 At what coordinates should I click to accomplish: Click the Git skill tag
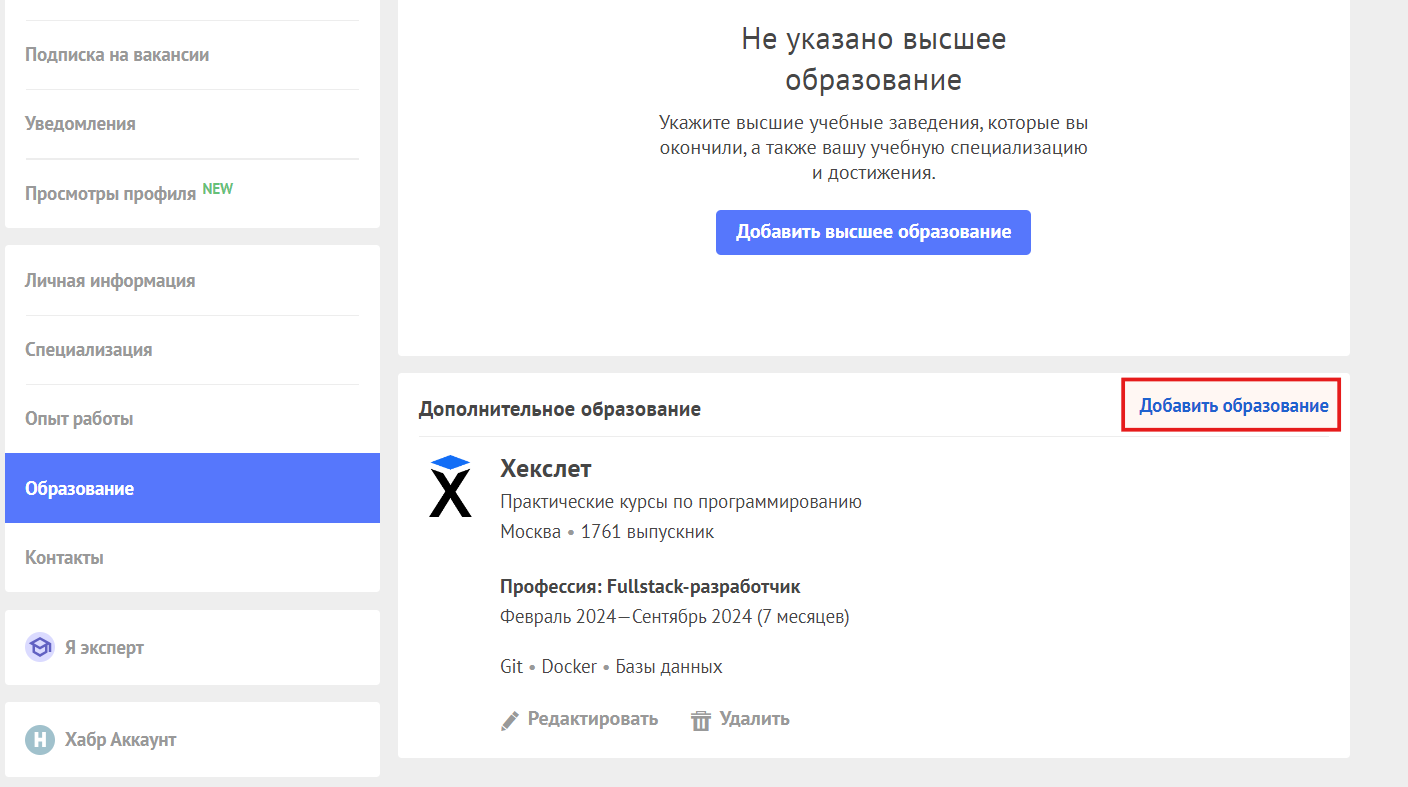tap(511, 667)
